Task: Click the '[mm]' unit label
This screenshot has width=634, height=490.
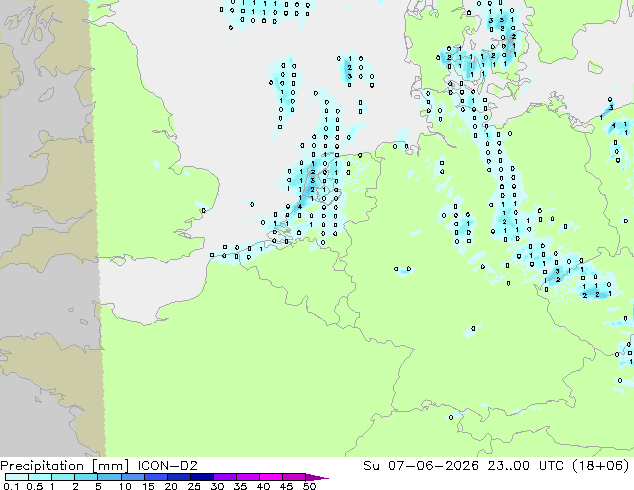Action: click(x=111, y=466)
